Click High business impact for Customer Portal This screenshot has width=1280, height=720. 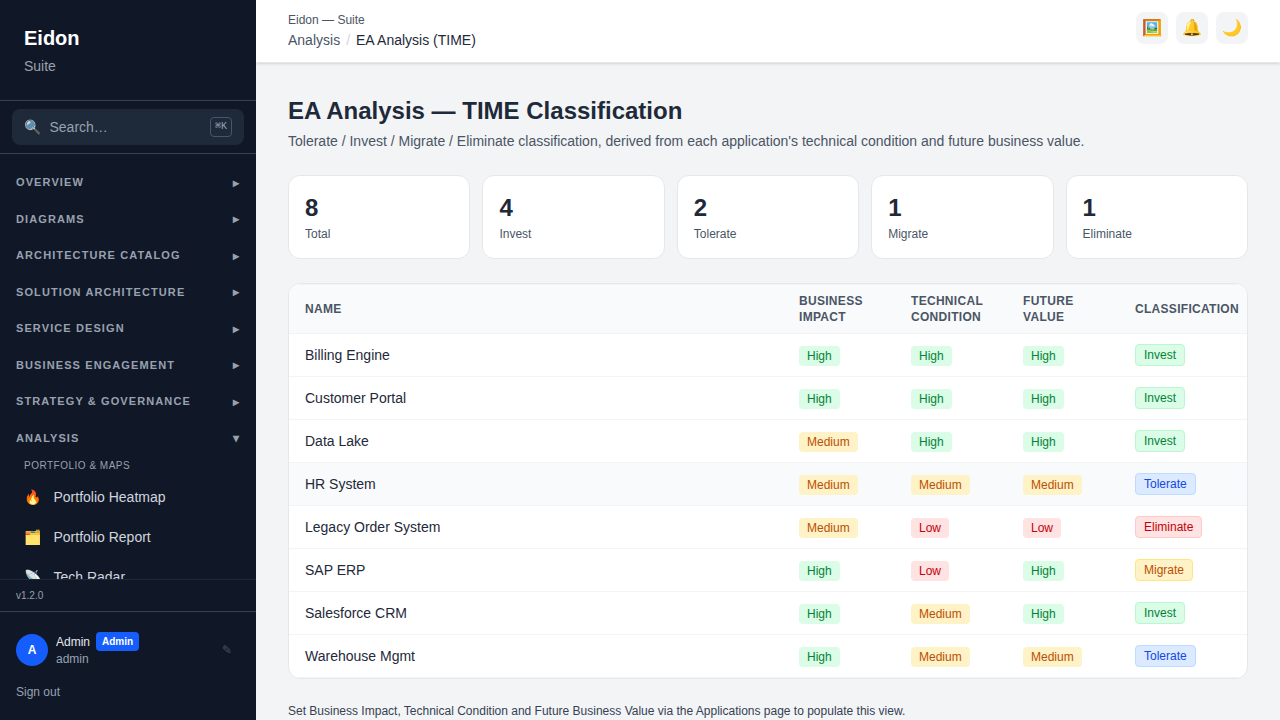point(819,399)
